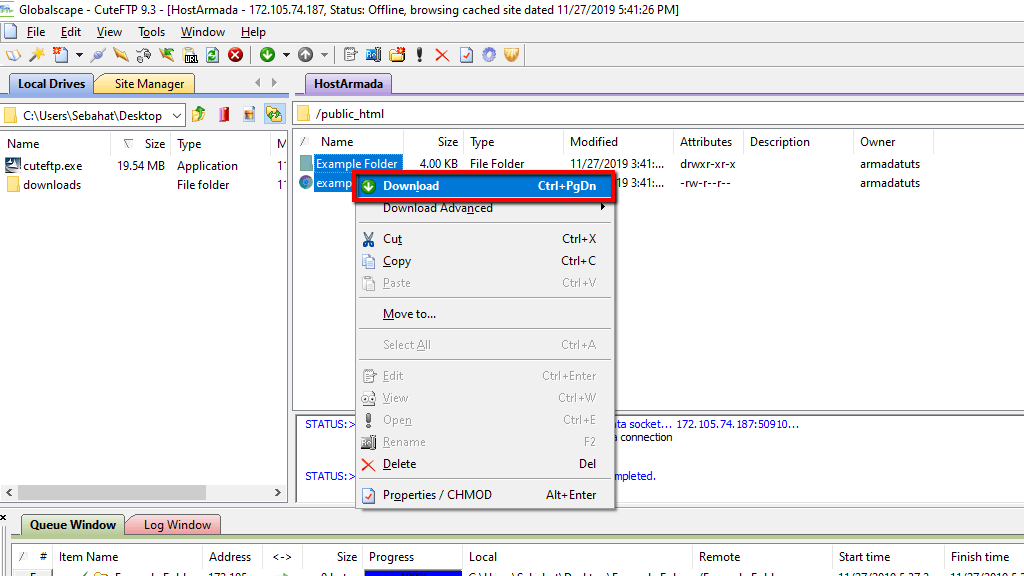This screenshot has width=1024, height=576.
Task: Click the yellow arrow icon after Quick Connect
Action: click(x=121, y=56)
